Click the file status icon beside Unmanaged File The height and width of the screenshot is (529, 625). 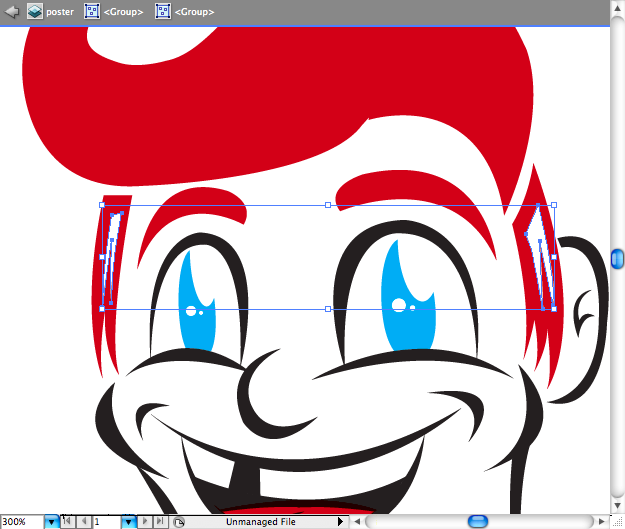point(179,522)
